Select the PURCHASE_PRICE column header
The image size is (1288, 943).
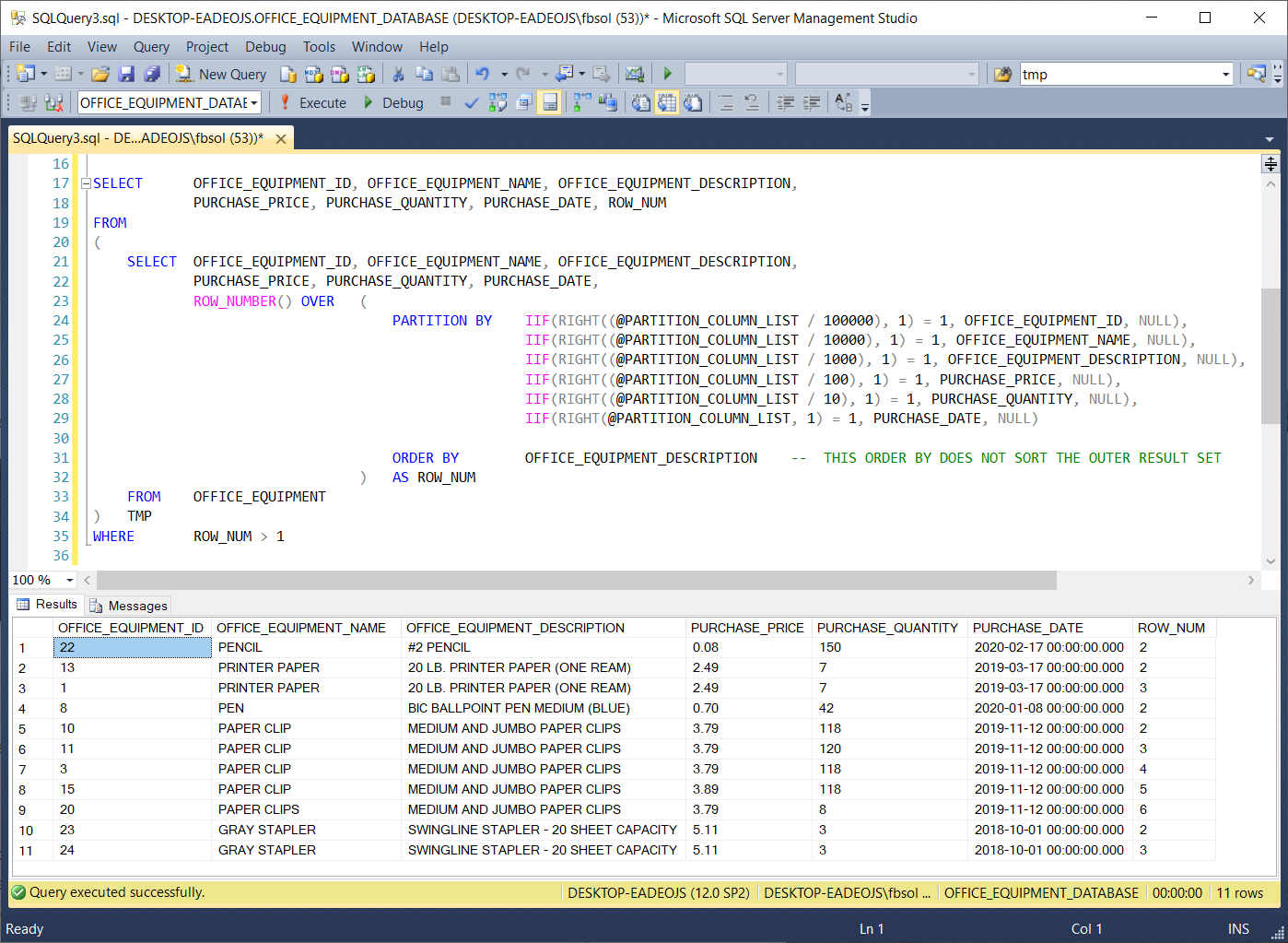747,628
